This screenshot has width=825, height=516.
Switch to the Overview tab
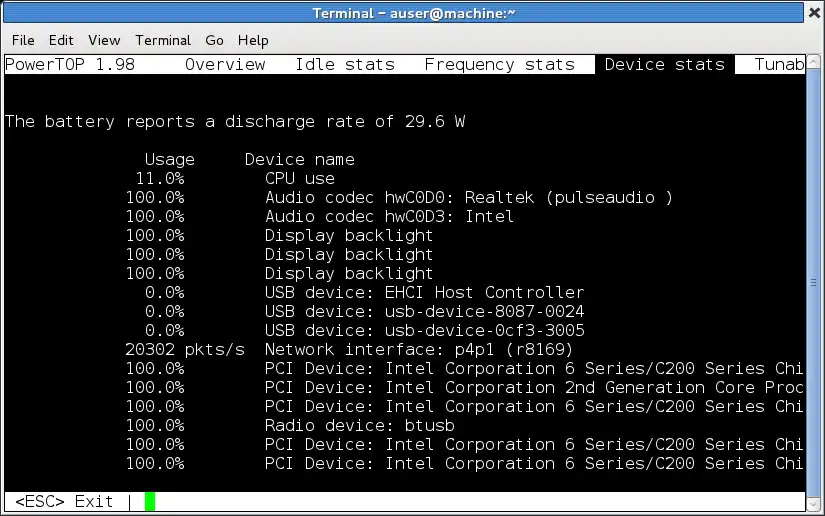click(x=225, y=65)
